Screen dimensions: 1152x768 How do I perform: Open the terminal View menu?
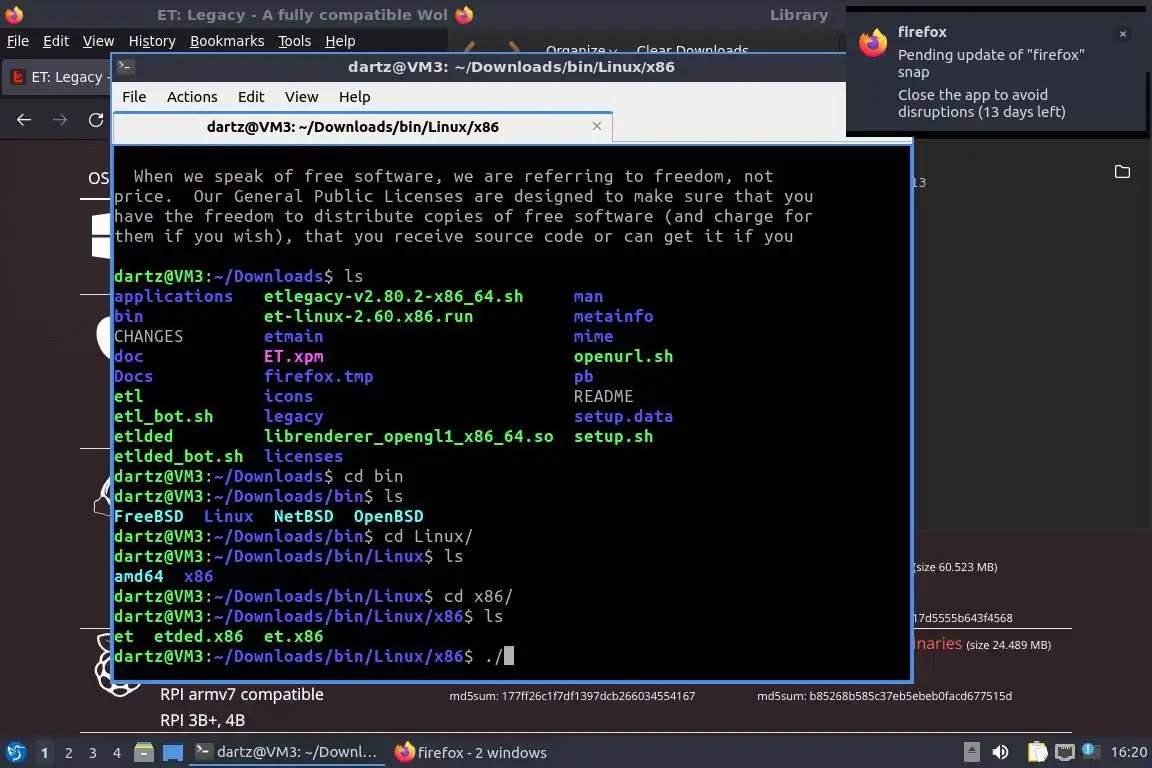301,97
